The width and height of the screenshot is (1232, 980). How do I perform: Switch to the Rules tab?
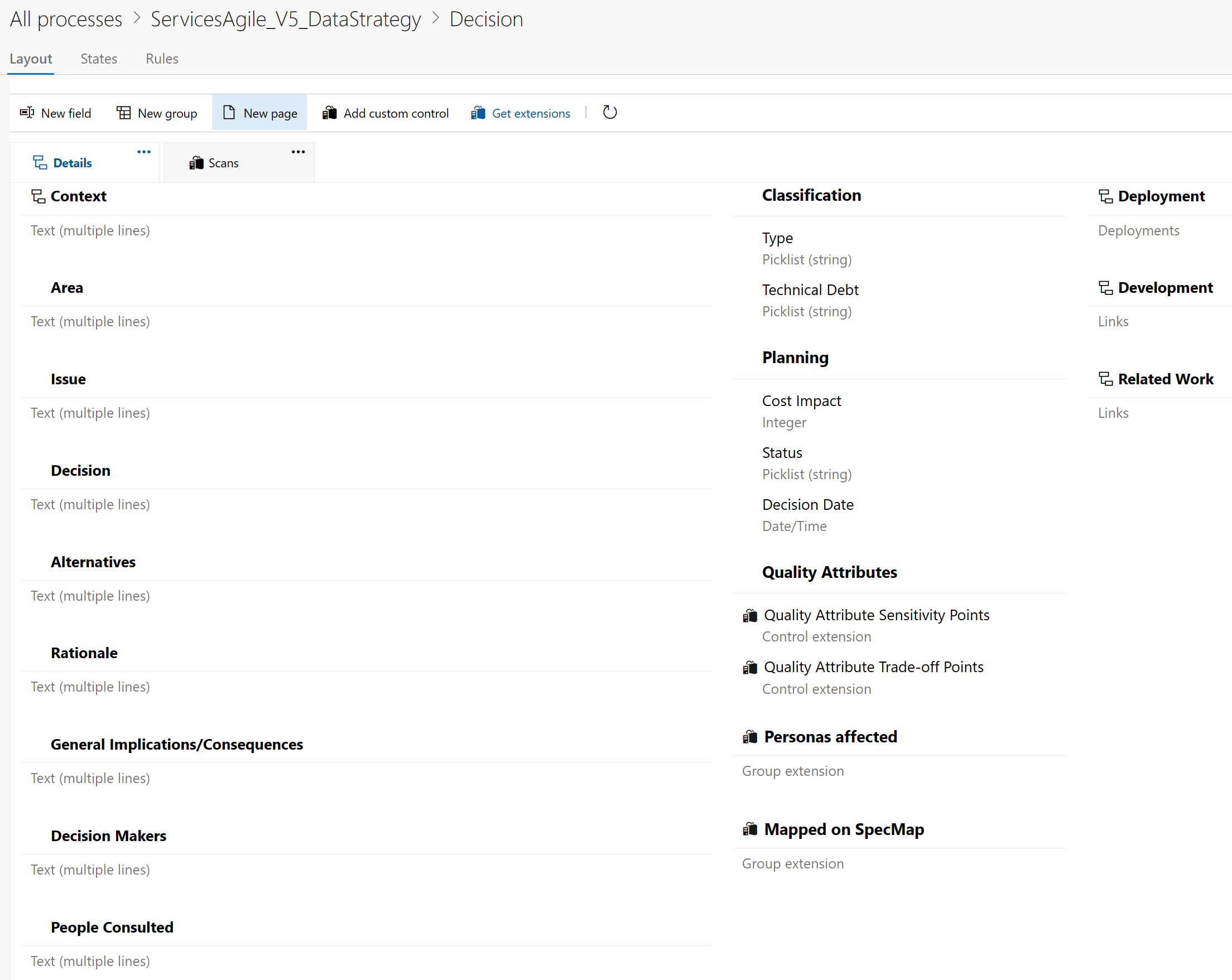(x=162, y=59)
